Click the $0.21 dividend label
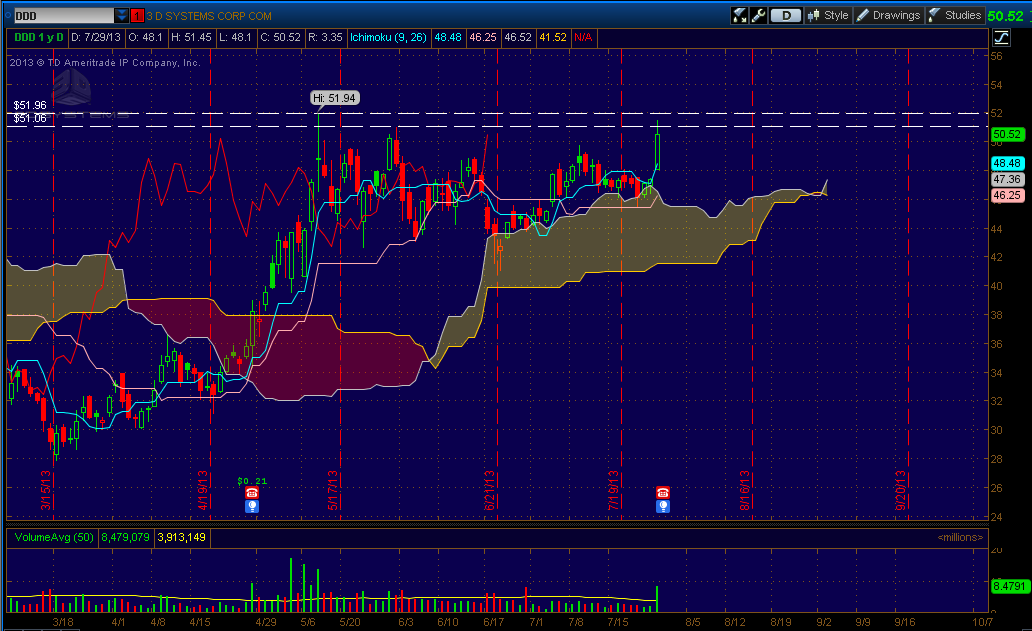 (x=252, y=481)
